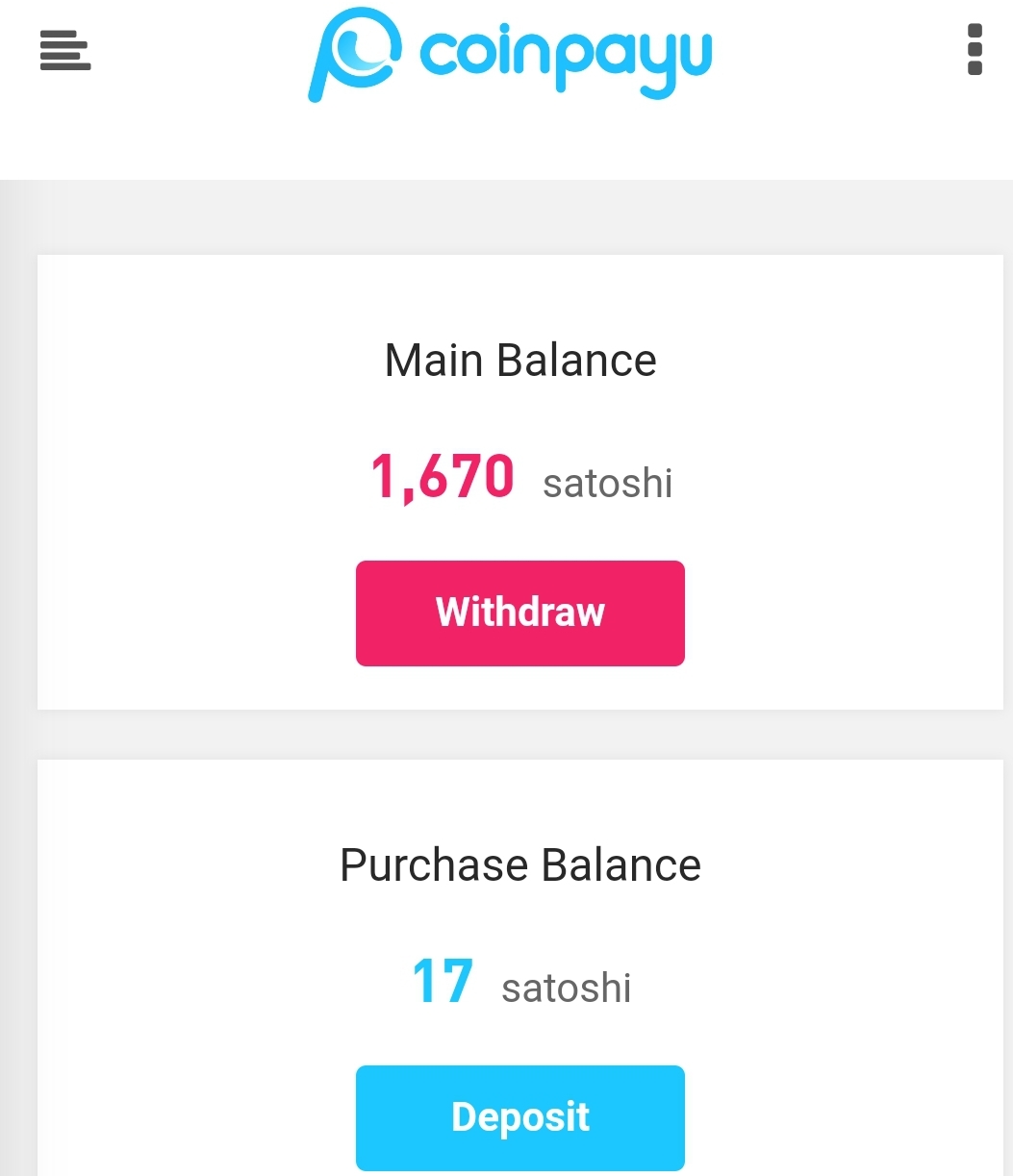This screenshot has height=1176, width=1013.
Task: Click the Main Balance heading
Action: click(520, 361)
